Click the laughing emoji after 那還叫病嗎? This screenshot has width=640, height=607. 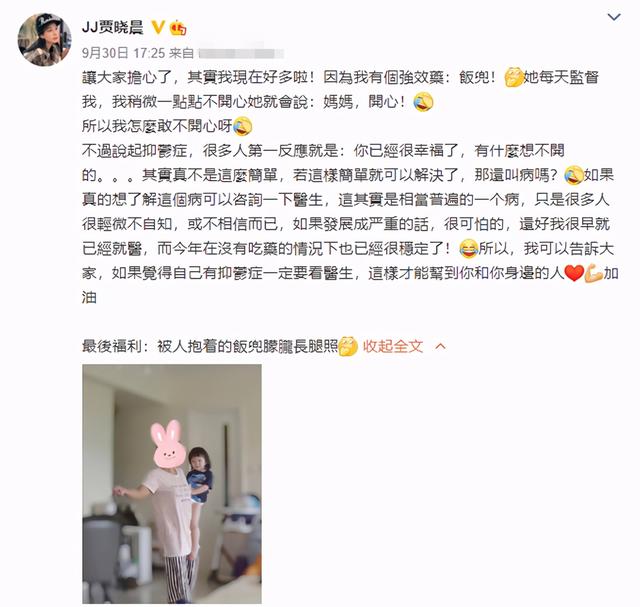(x=573, y=175)
